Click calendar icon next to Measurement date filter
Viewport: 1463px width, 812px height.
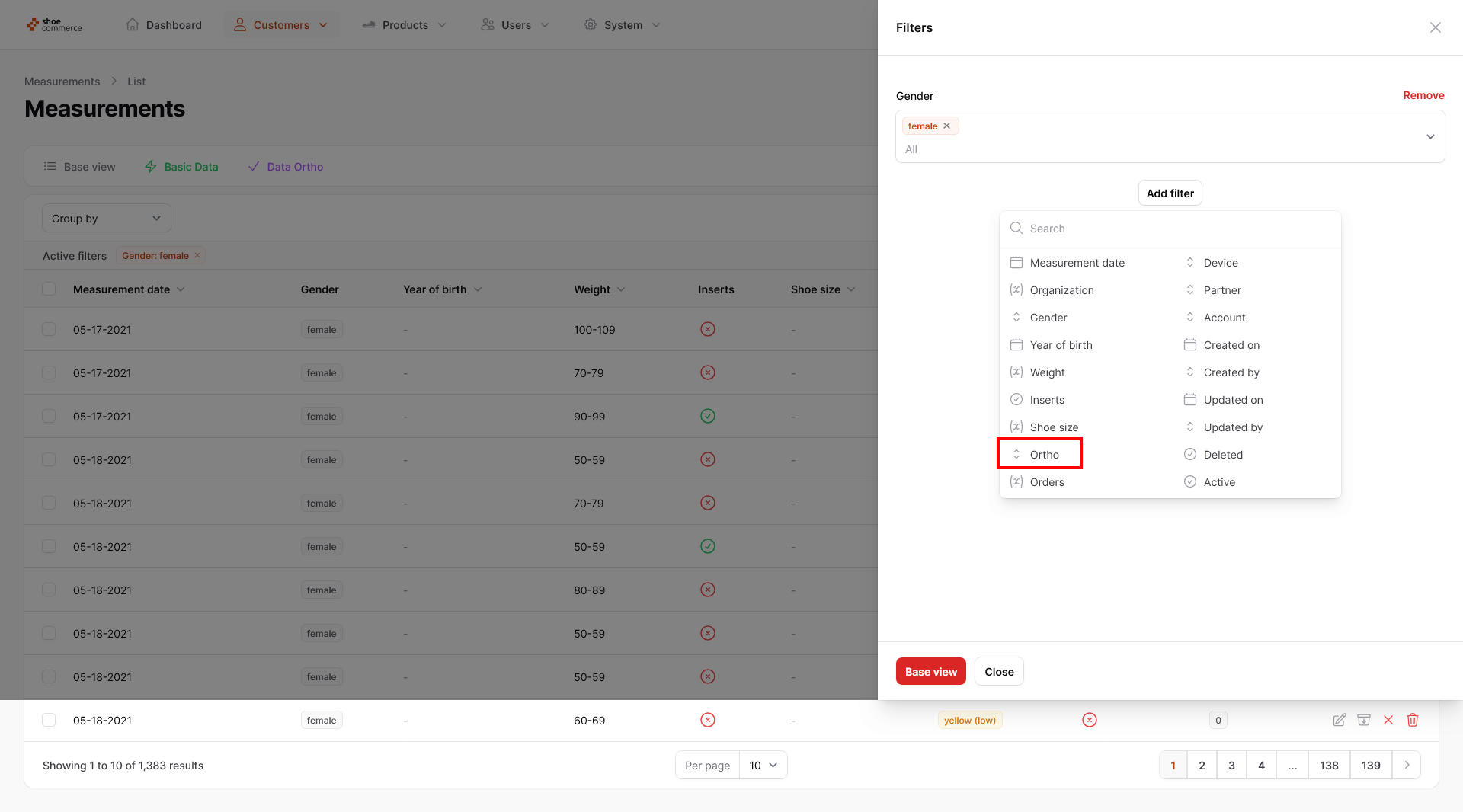[x=1016, y=262]
